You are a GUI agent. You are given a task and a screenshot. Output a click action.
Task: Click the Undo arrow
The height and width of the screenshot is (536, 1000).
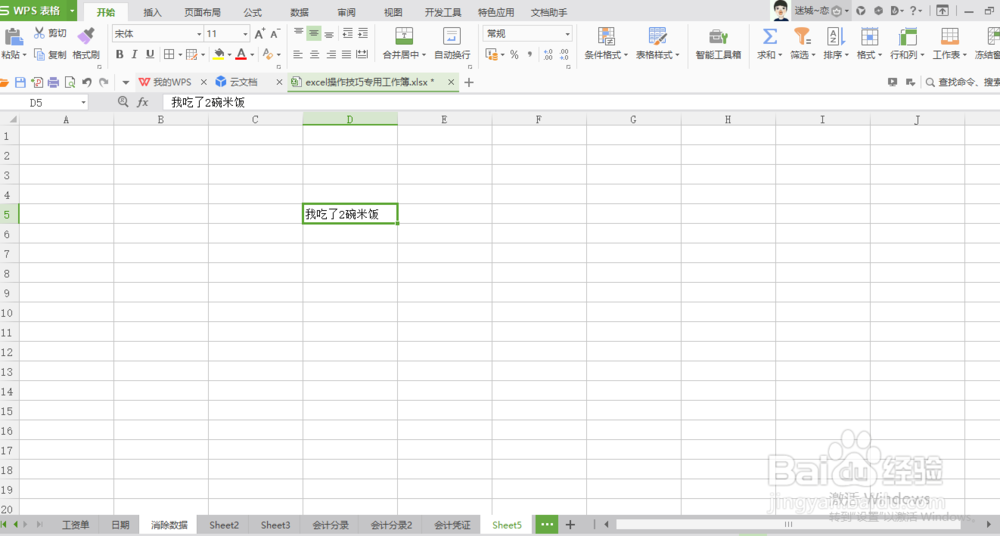tap(87, 82)
